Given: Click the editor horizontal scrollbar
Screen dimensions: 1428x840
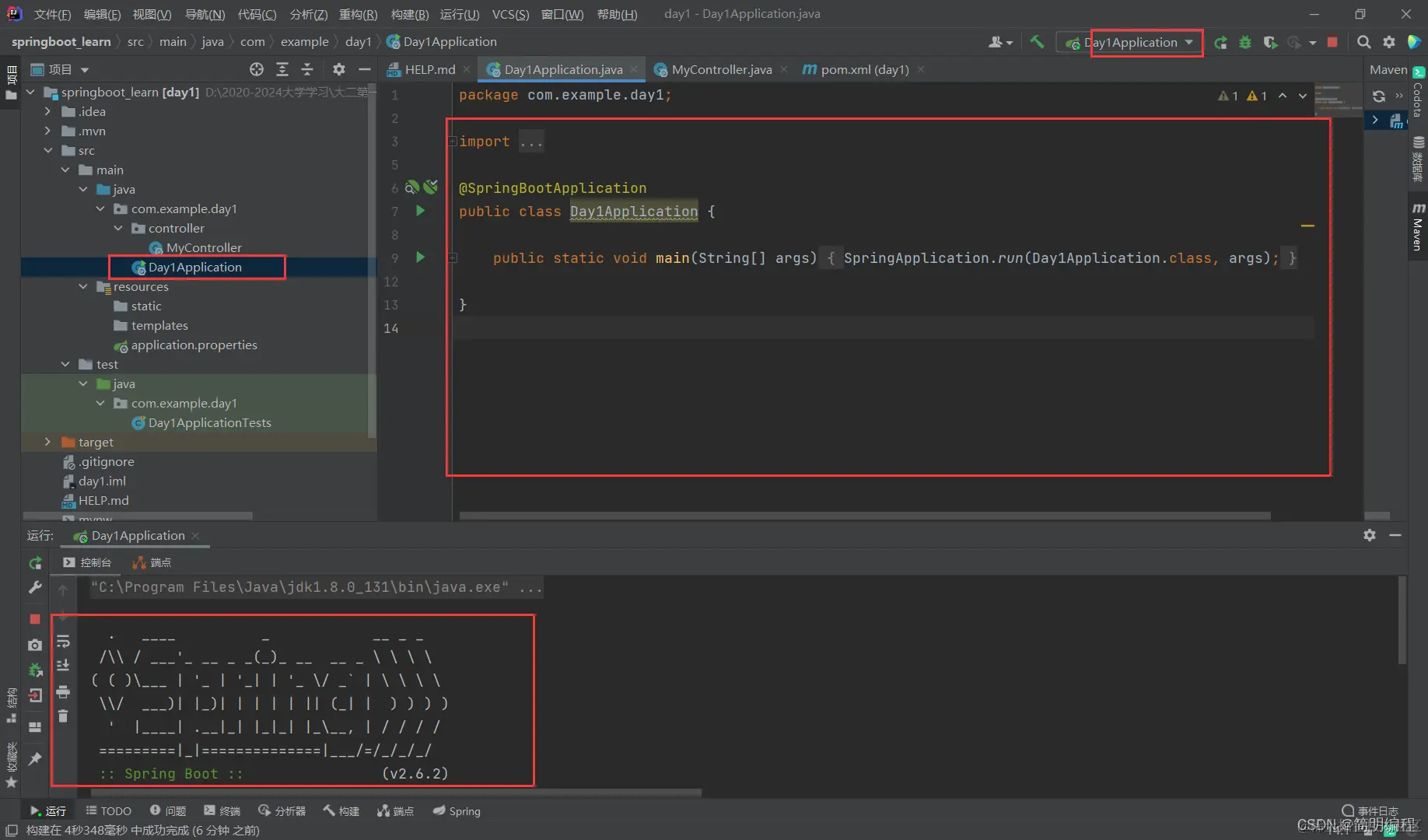Looking at the screenshot, I should 865,516.
